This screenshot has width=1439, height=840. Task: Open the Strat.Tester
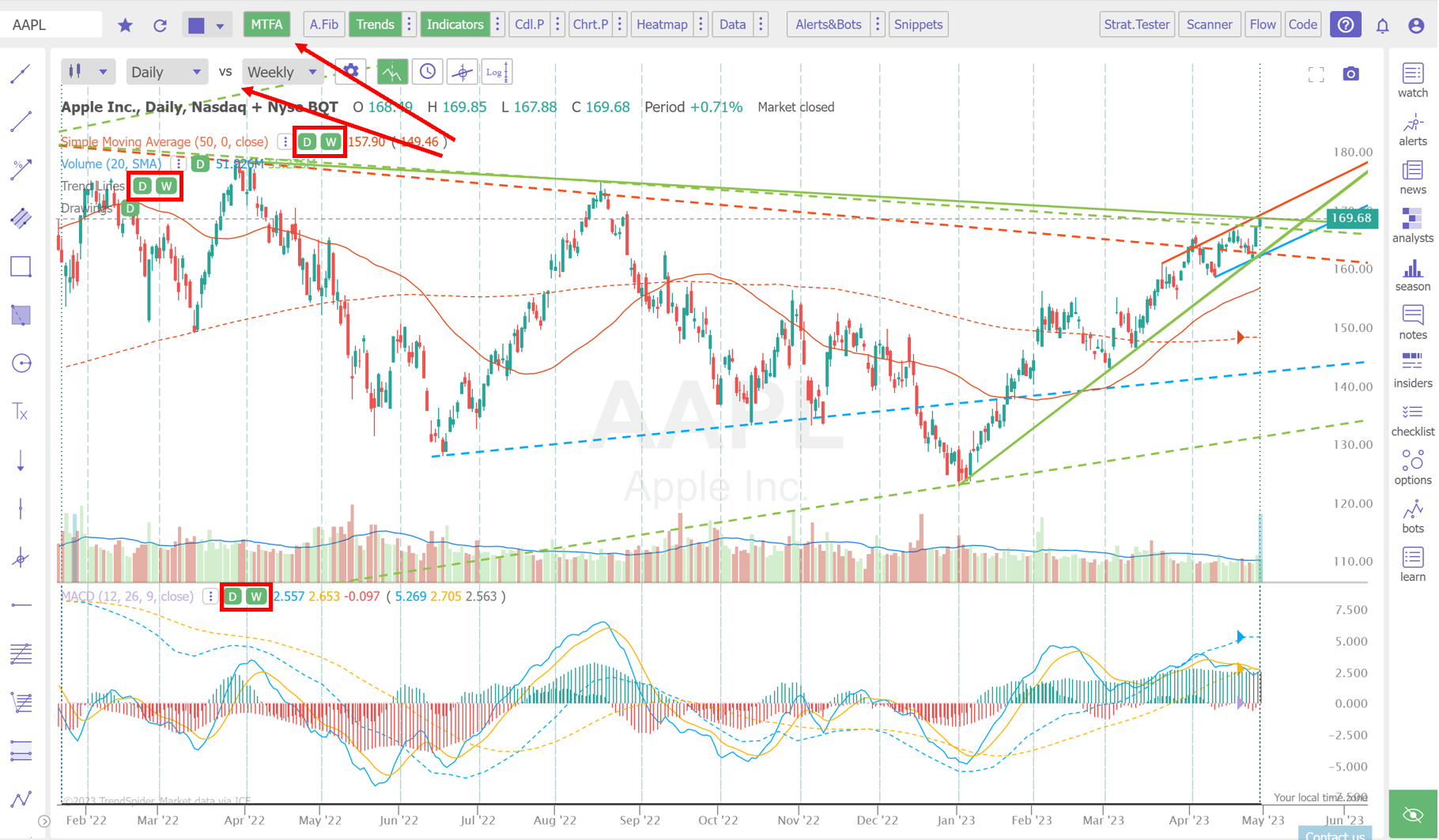[1136, 24]
